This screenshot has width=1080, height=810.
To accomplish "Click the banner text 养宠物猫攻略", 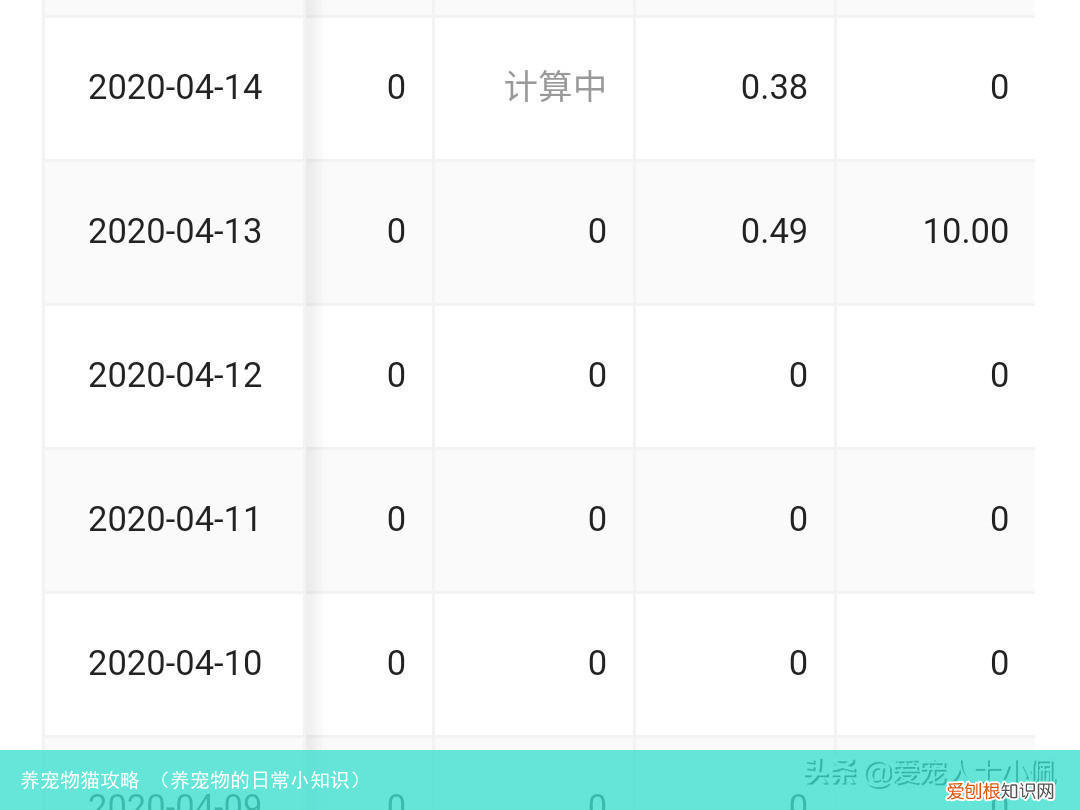I will pyautogui.click(x=80, y=780).
